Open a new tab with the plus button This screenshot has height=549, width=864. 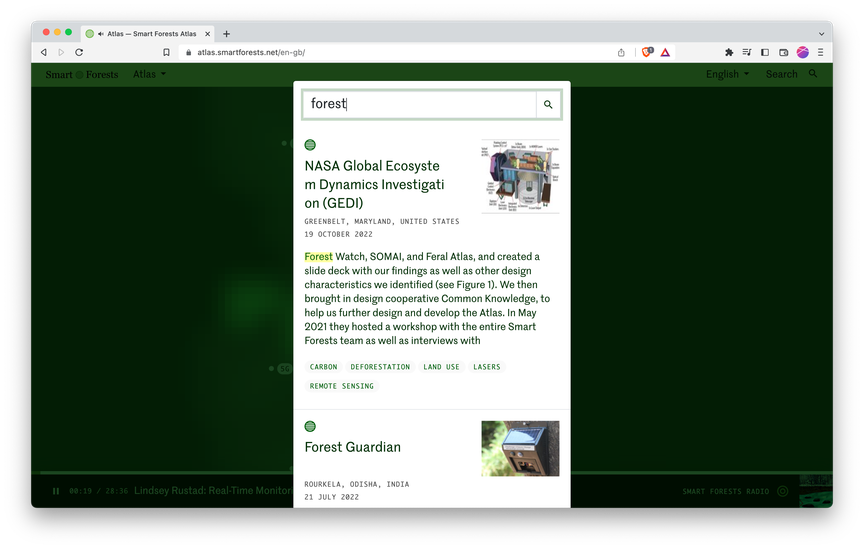pyautogui.click(x=226, y=34)
